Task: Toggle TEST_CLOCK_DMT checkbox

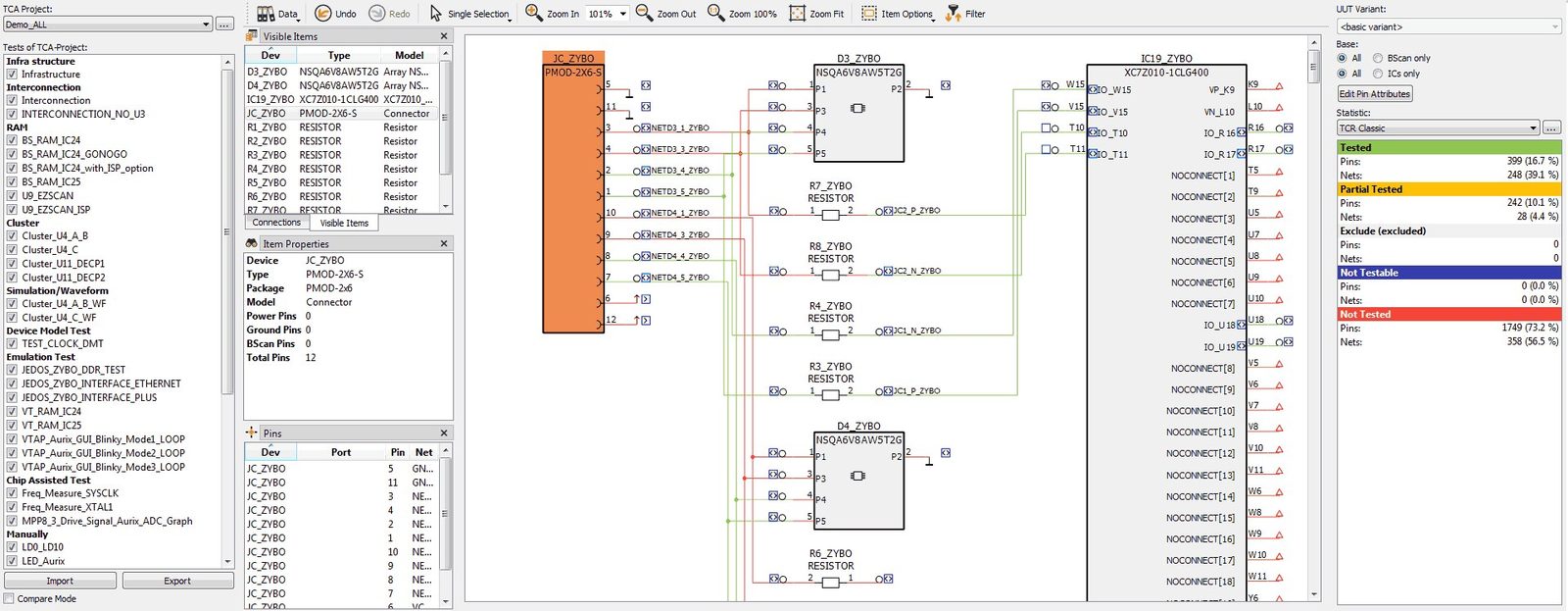Action: click(12, 344)
